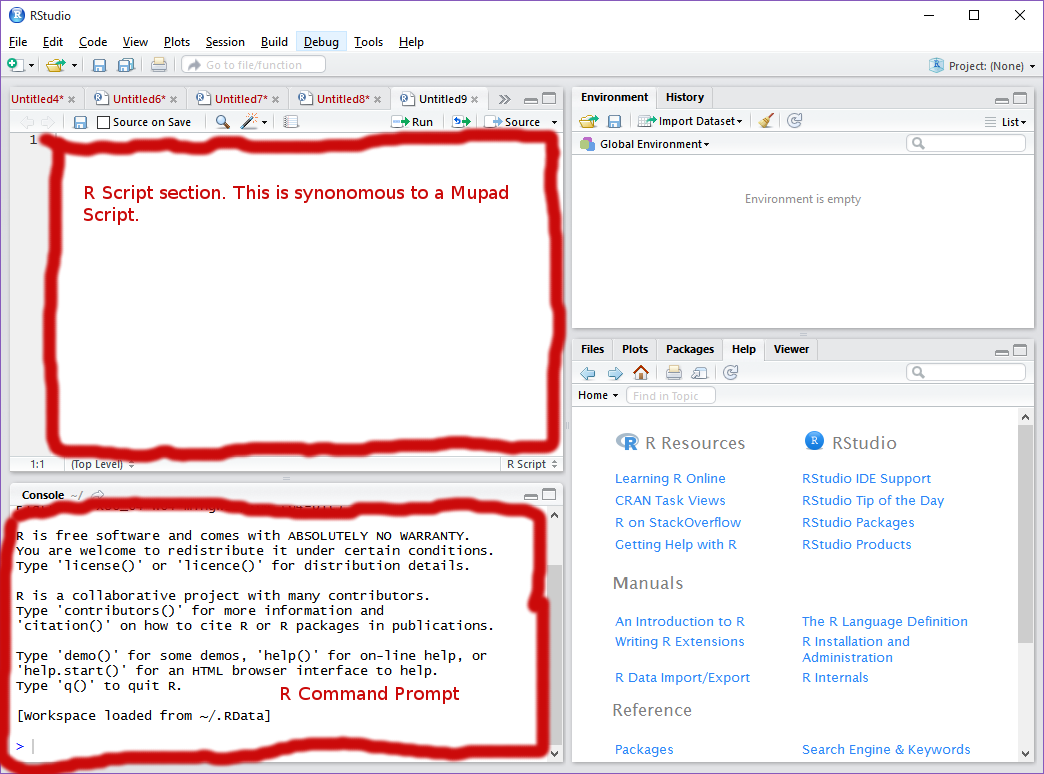The width and height of the screenshot is (1044, 774).
Task: Clear the workspace with broom icon
Action: [766, 121]
